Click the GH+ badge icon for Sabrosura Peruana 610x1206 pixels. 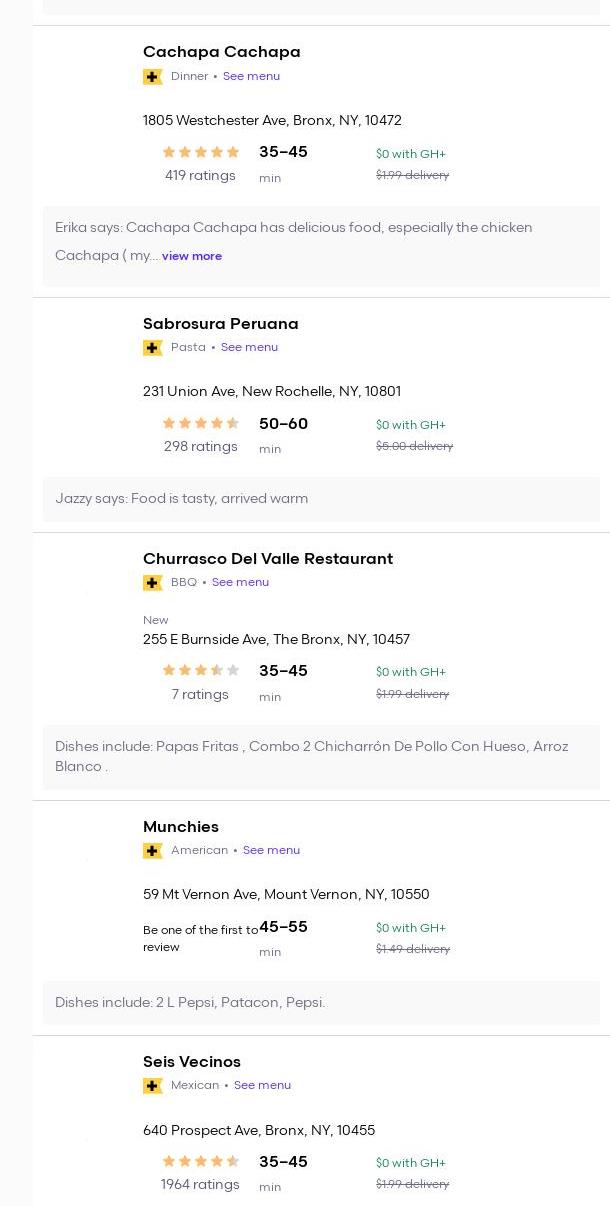click(x=152, y=348)
